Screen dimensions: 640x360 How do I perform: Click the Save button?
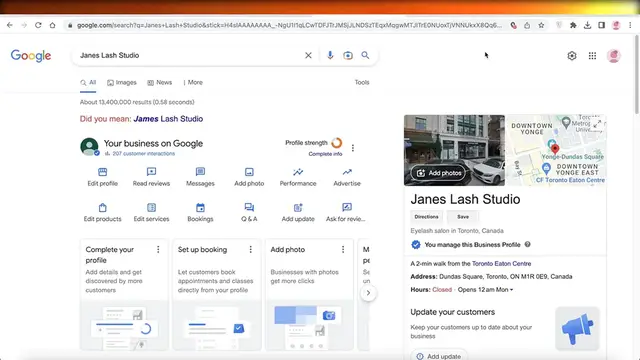(x=463, y=217)
